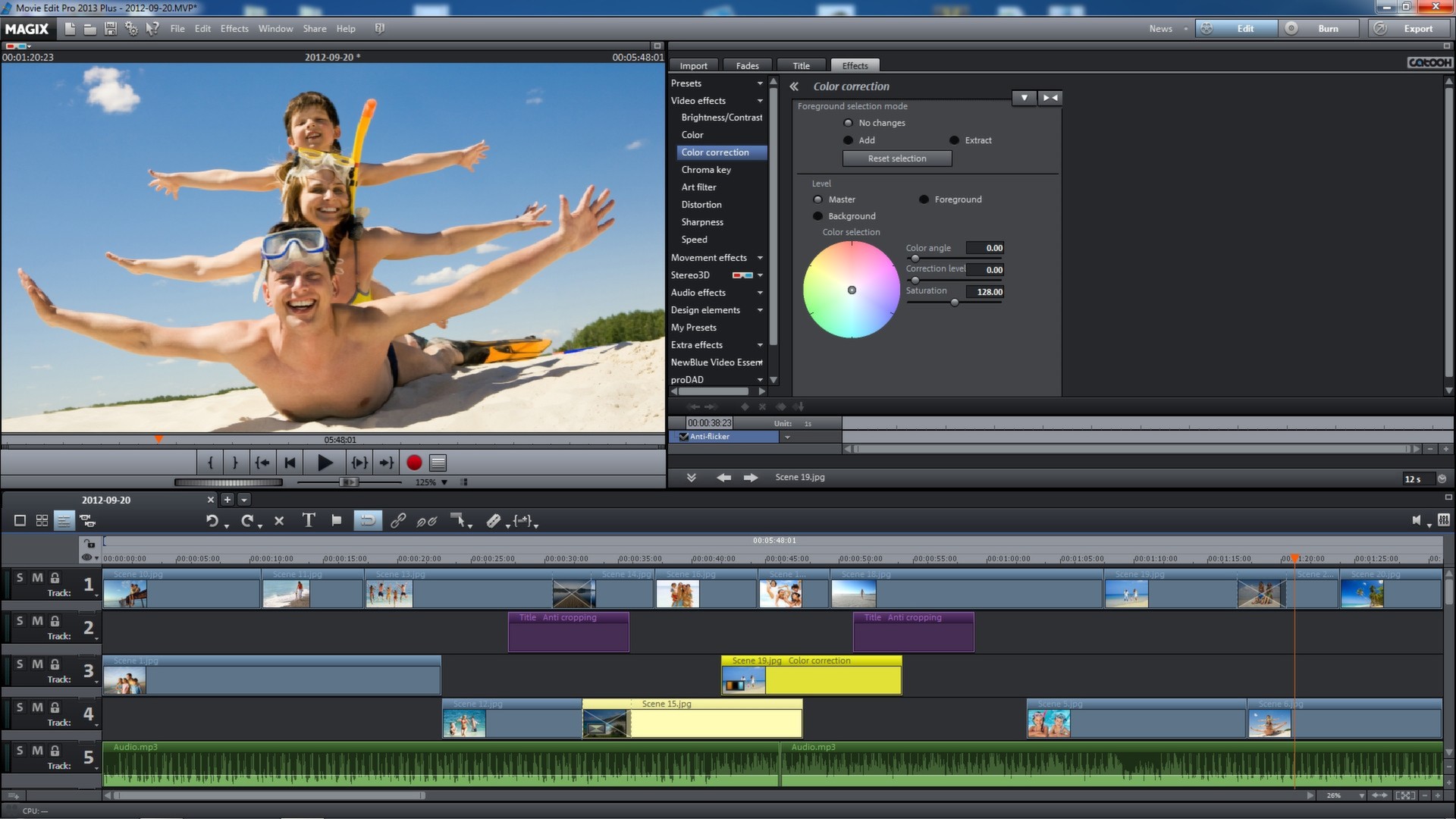Click the Anti-flicker dropdown toggle

788,436
